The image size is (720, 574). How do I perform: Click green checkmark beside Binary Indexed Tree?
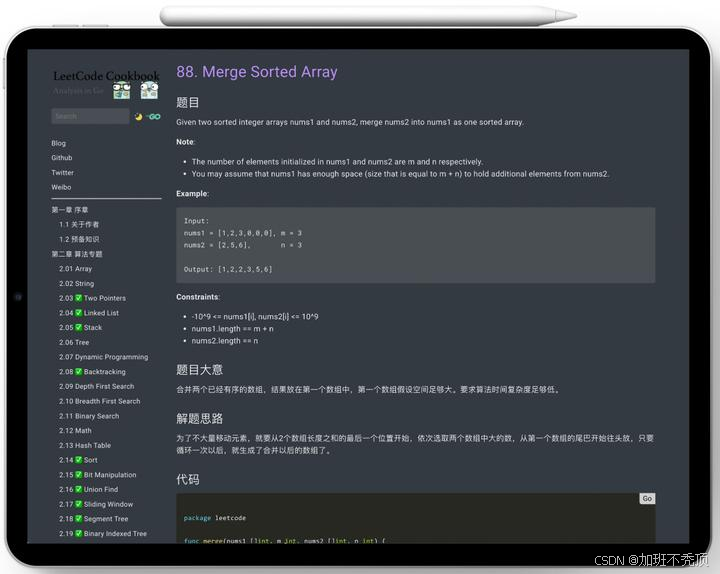pos(79,534)
